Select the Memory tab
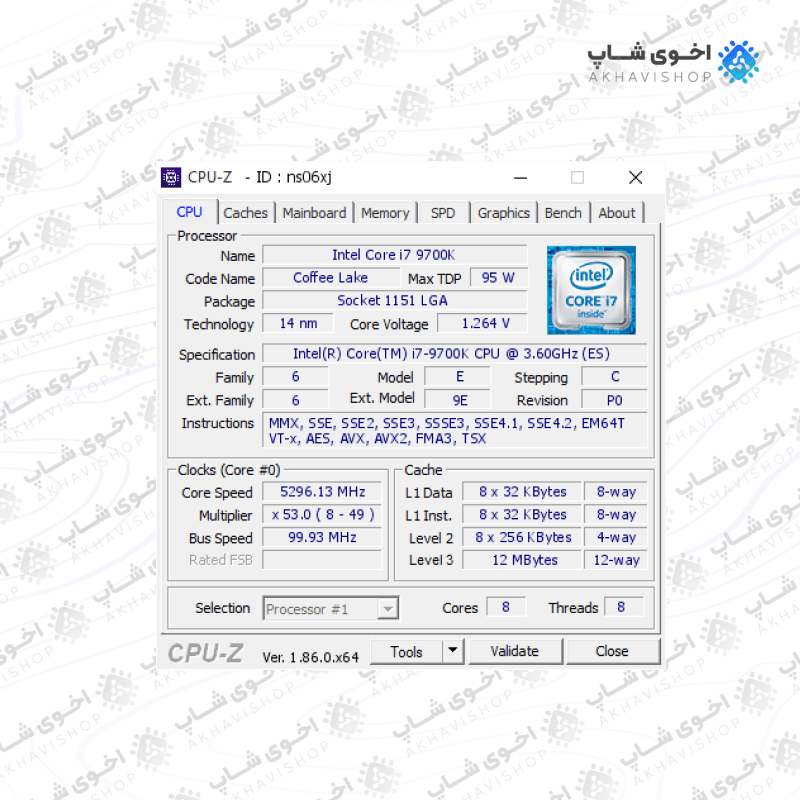Viewport: 800px width, 800px height. click(385, 213)
